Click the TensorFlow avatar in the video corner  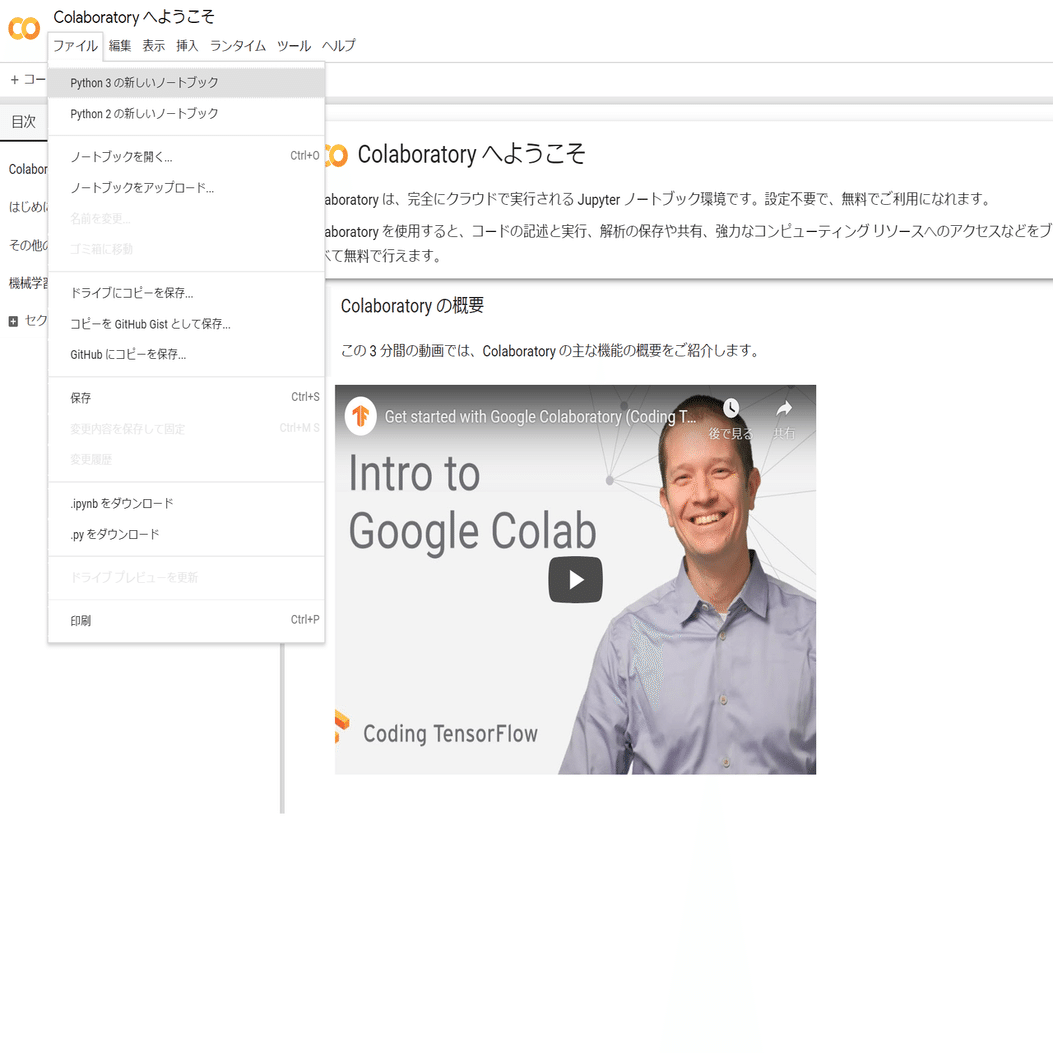(x=360, y=415)
